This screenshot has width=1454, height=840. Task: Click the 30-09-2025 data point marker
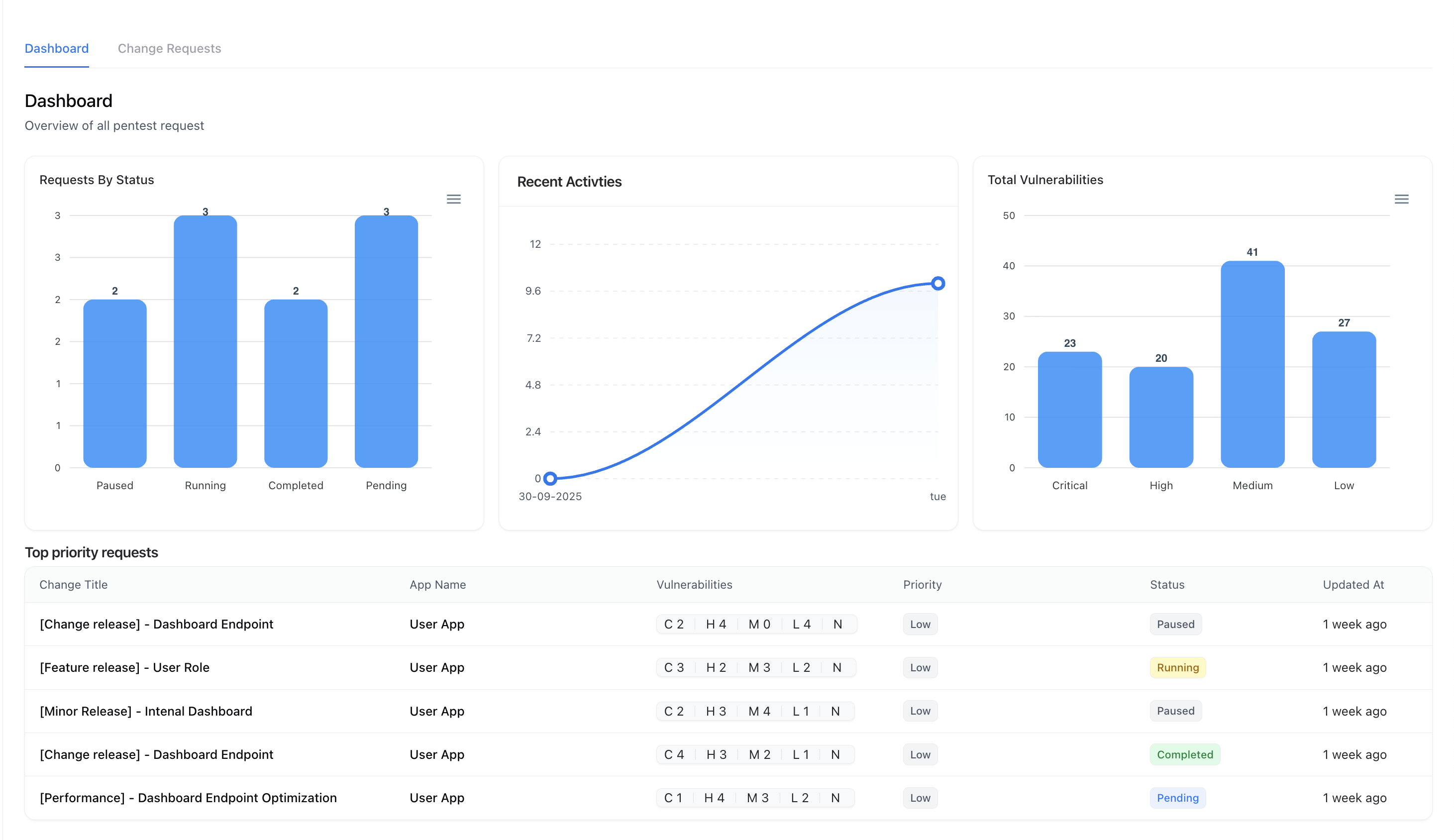[x=550, y=478]
